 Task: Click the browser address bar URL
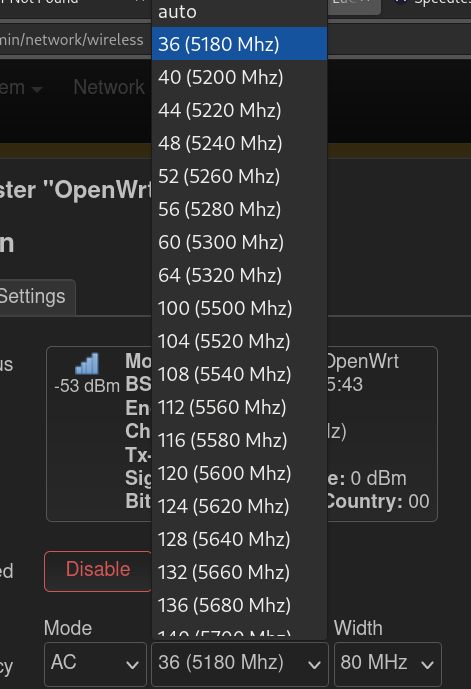click(x=72, y=40)
